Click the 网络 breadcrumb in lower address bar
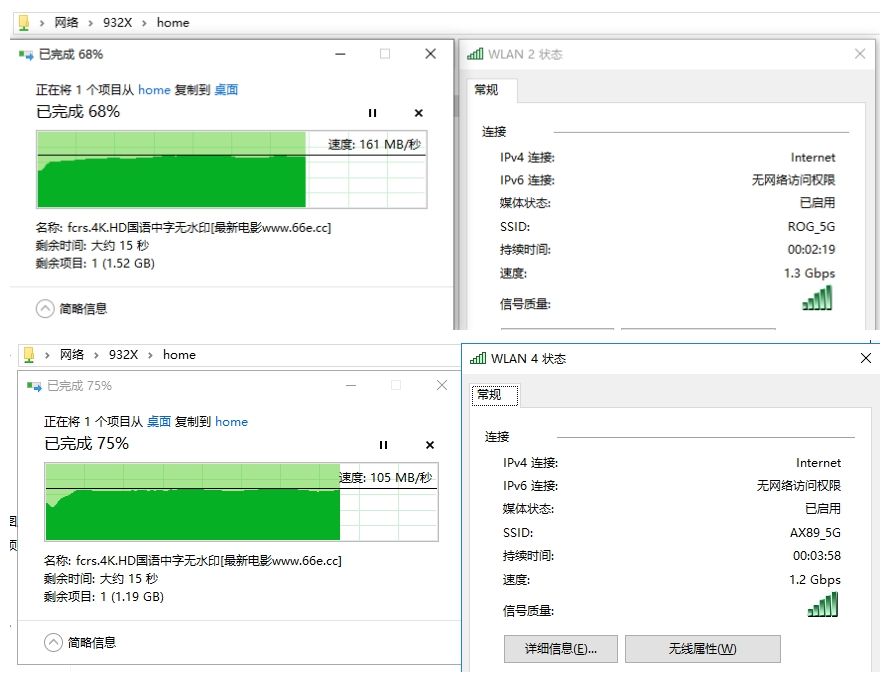Viewport: 890px width, 682px height. tap(72, 355)
